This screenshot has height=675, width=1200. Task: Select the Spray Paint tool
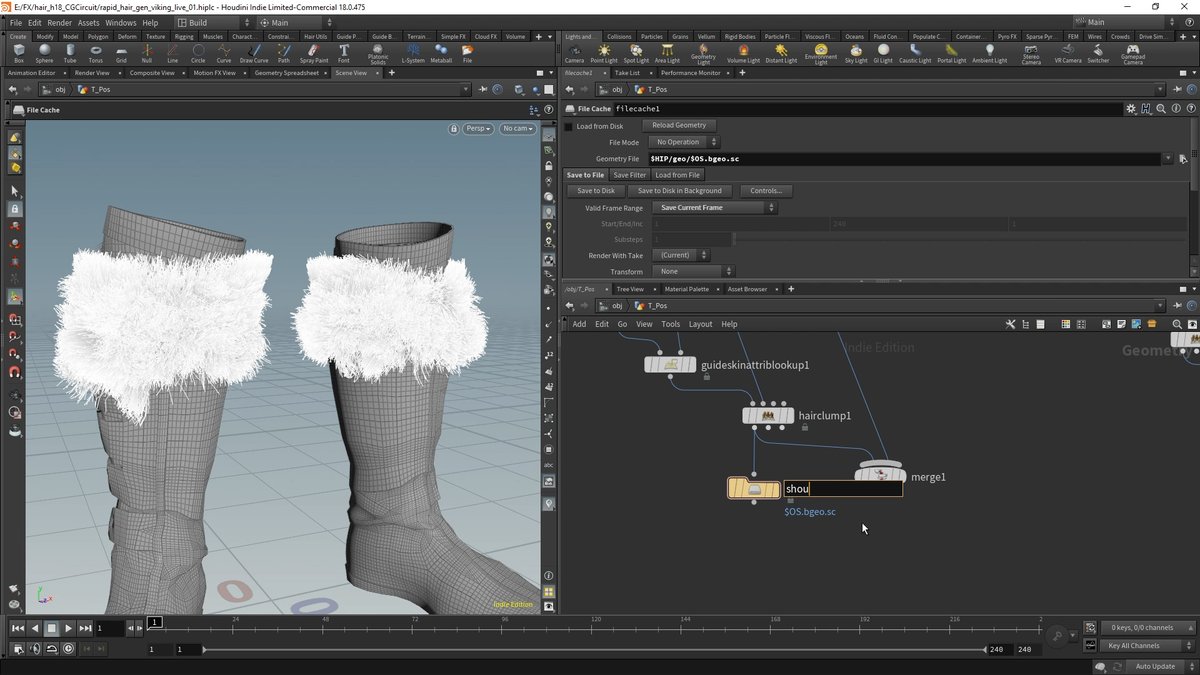coord(314,52)
